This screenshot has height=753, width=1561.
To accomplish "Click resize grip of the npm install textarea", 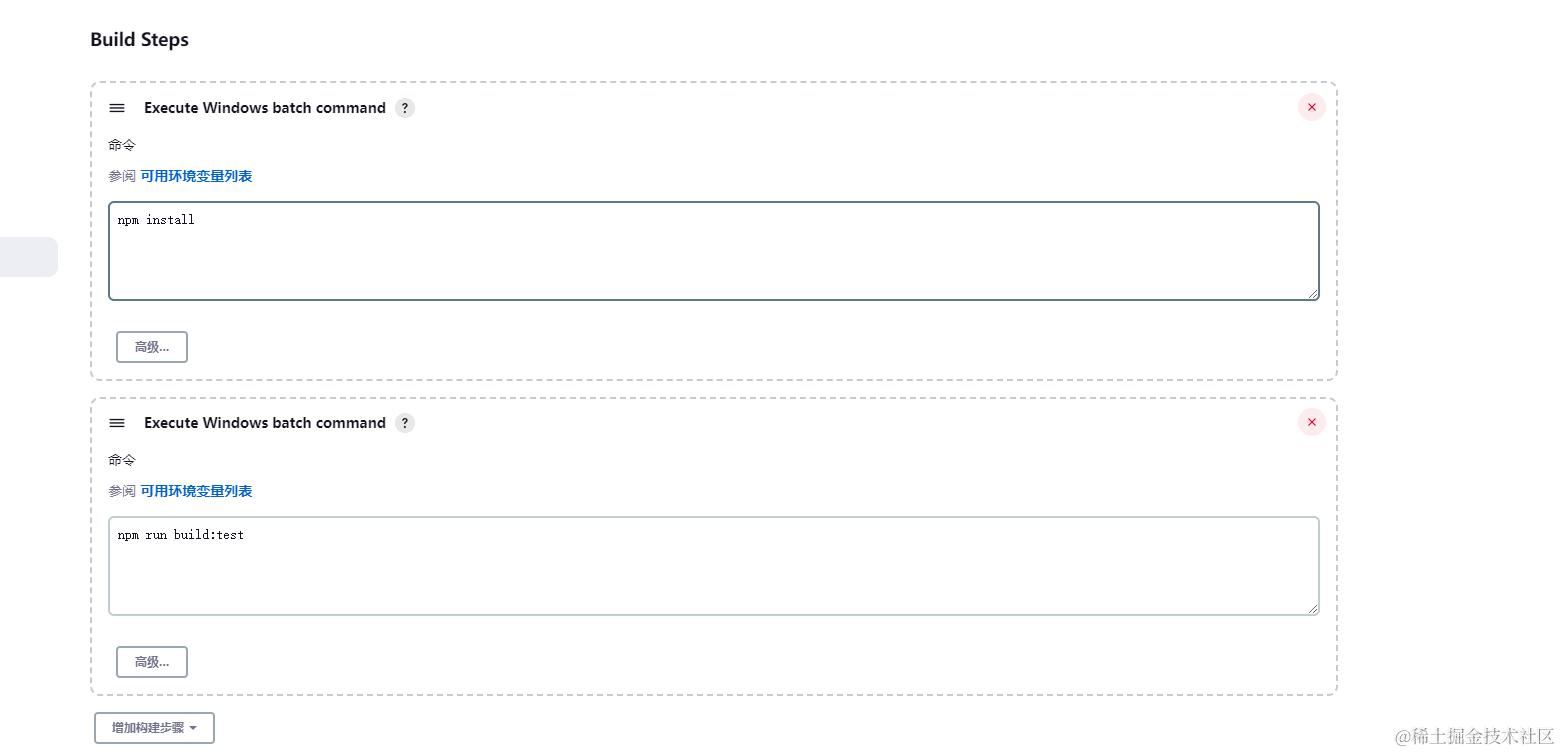I will (x=1313, y=293).
